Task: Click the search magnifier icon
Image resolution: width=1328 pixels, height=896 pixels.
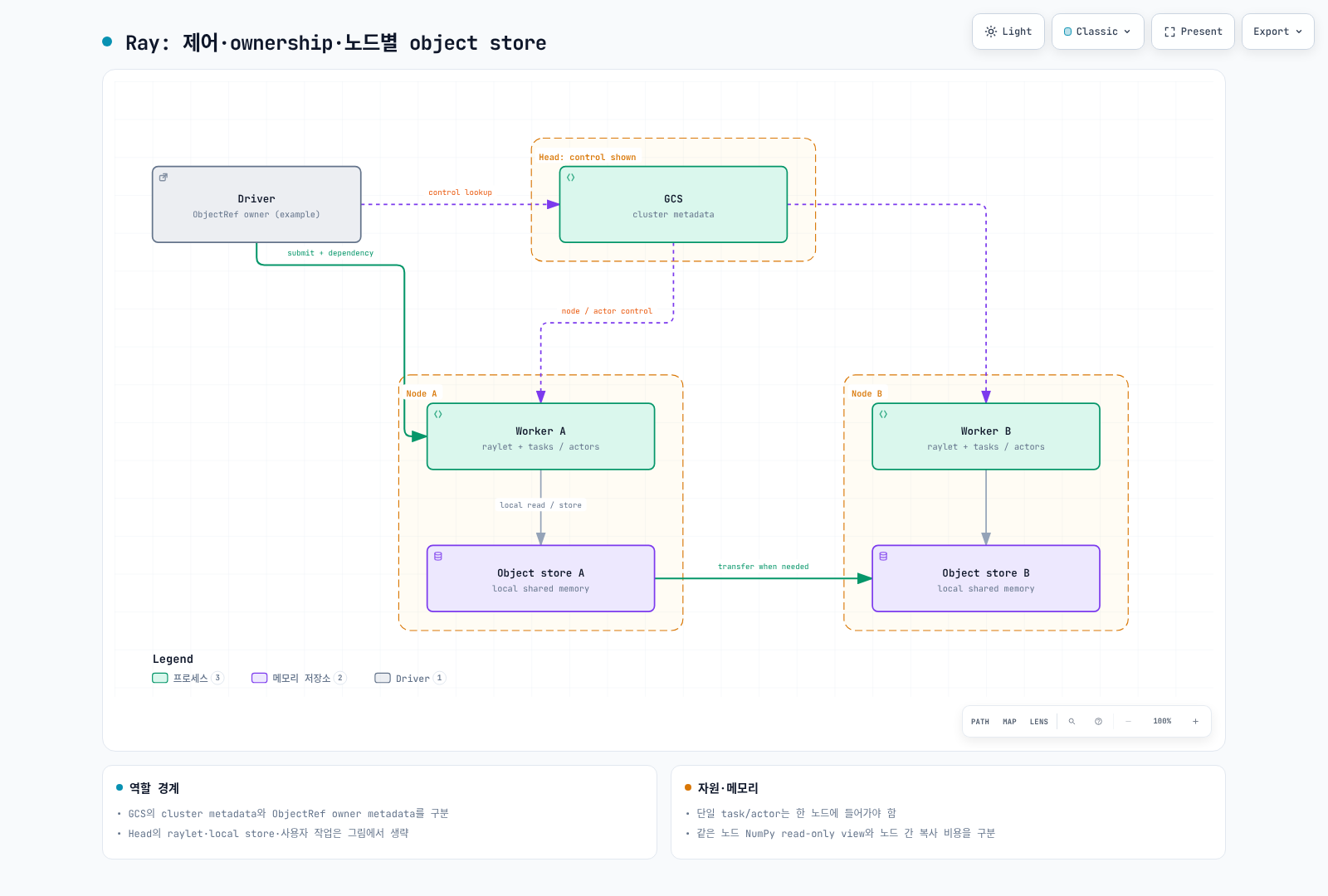Action: tap(1072, 722)
